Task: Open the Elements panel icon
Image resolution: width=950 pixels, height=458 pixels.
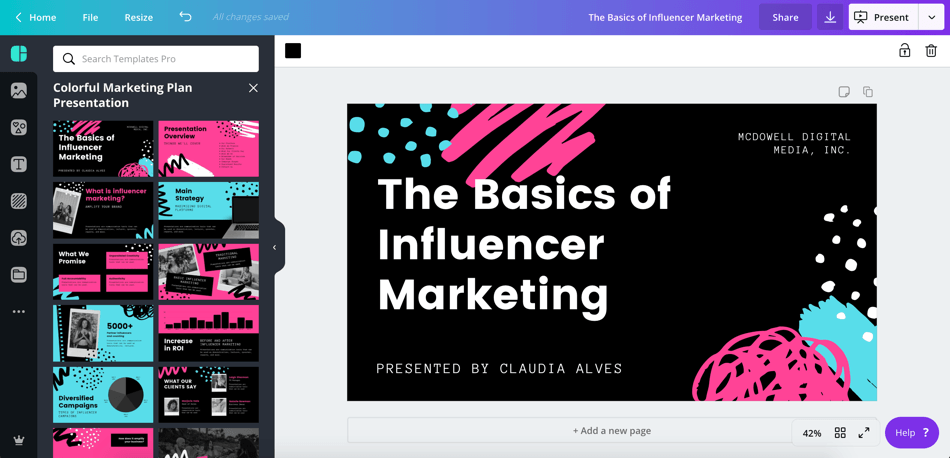Action: point(19,127)
